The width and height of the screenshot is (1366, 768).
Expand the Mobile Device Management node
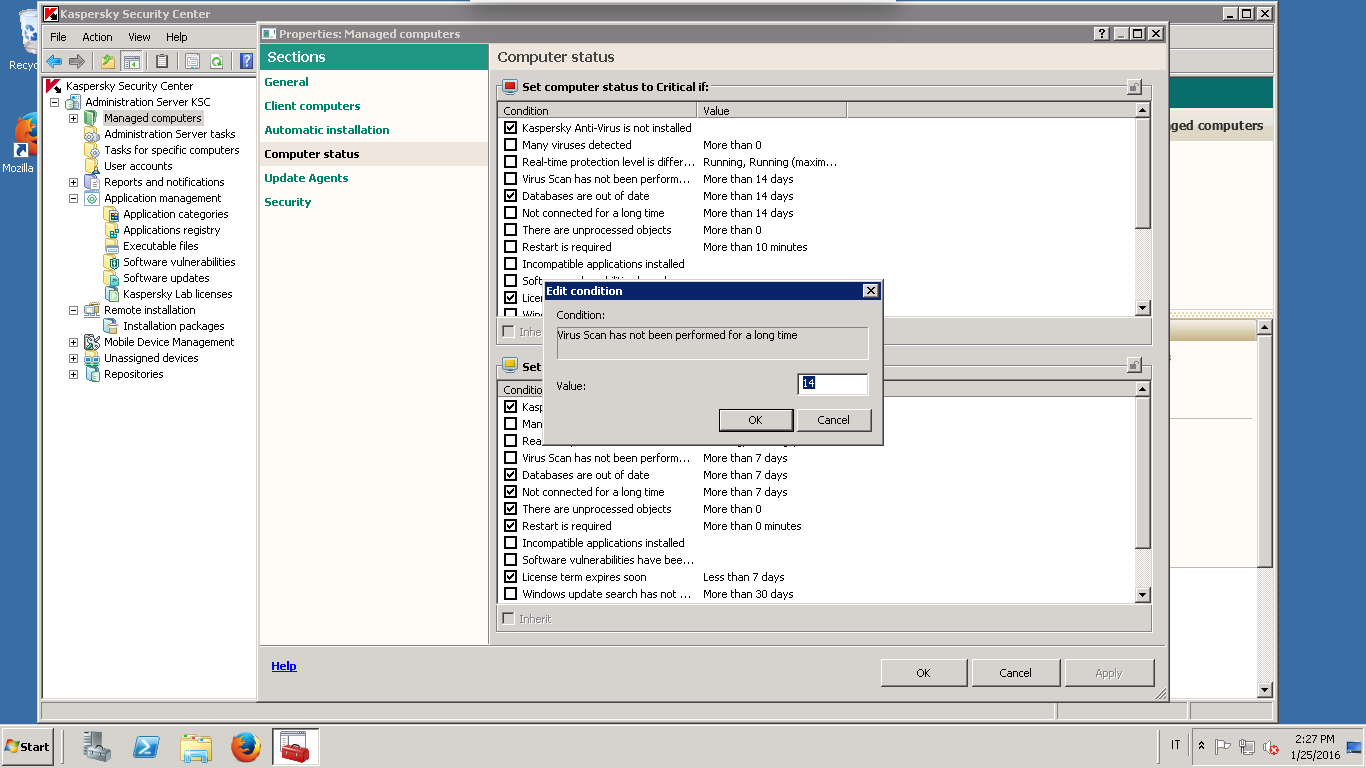(x=73, y=342)
